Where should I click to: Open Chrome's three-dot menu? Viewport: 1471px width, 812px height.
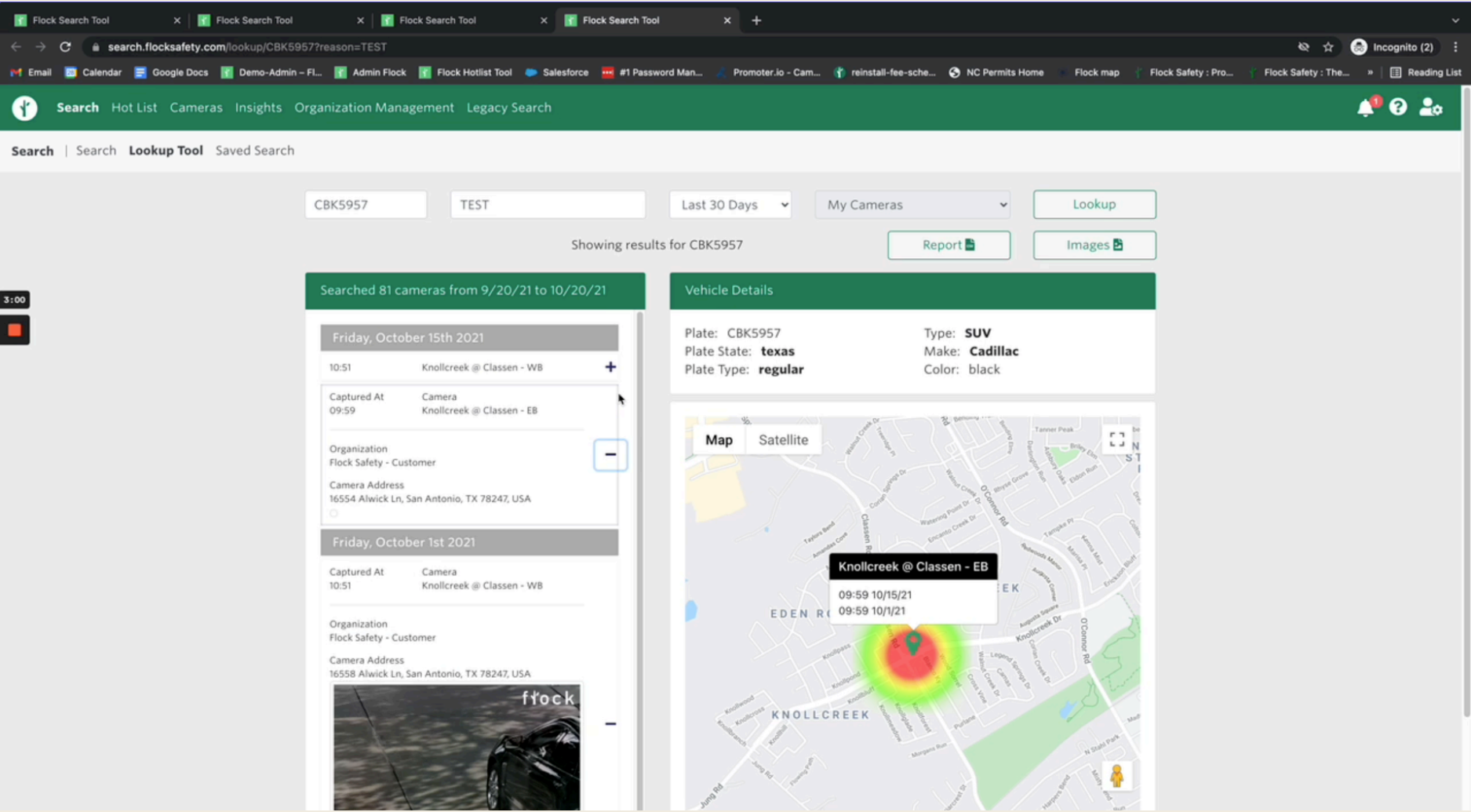click(x=1455, y=47)
